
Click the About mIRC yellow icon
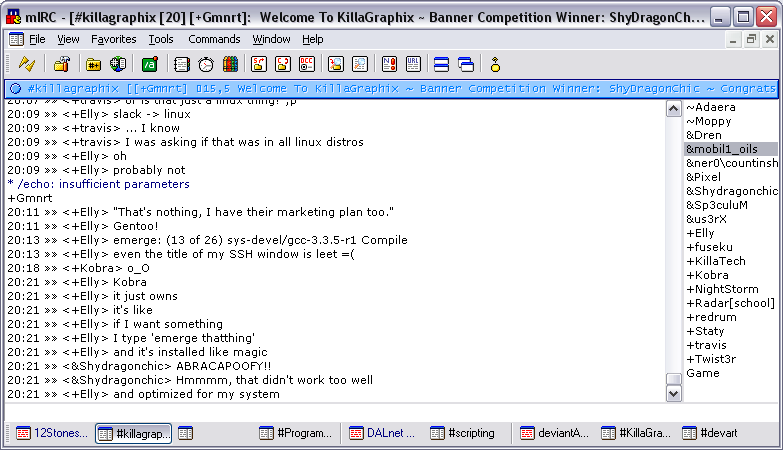[x=495, y=64]
